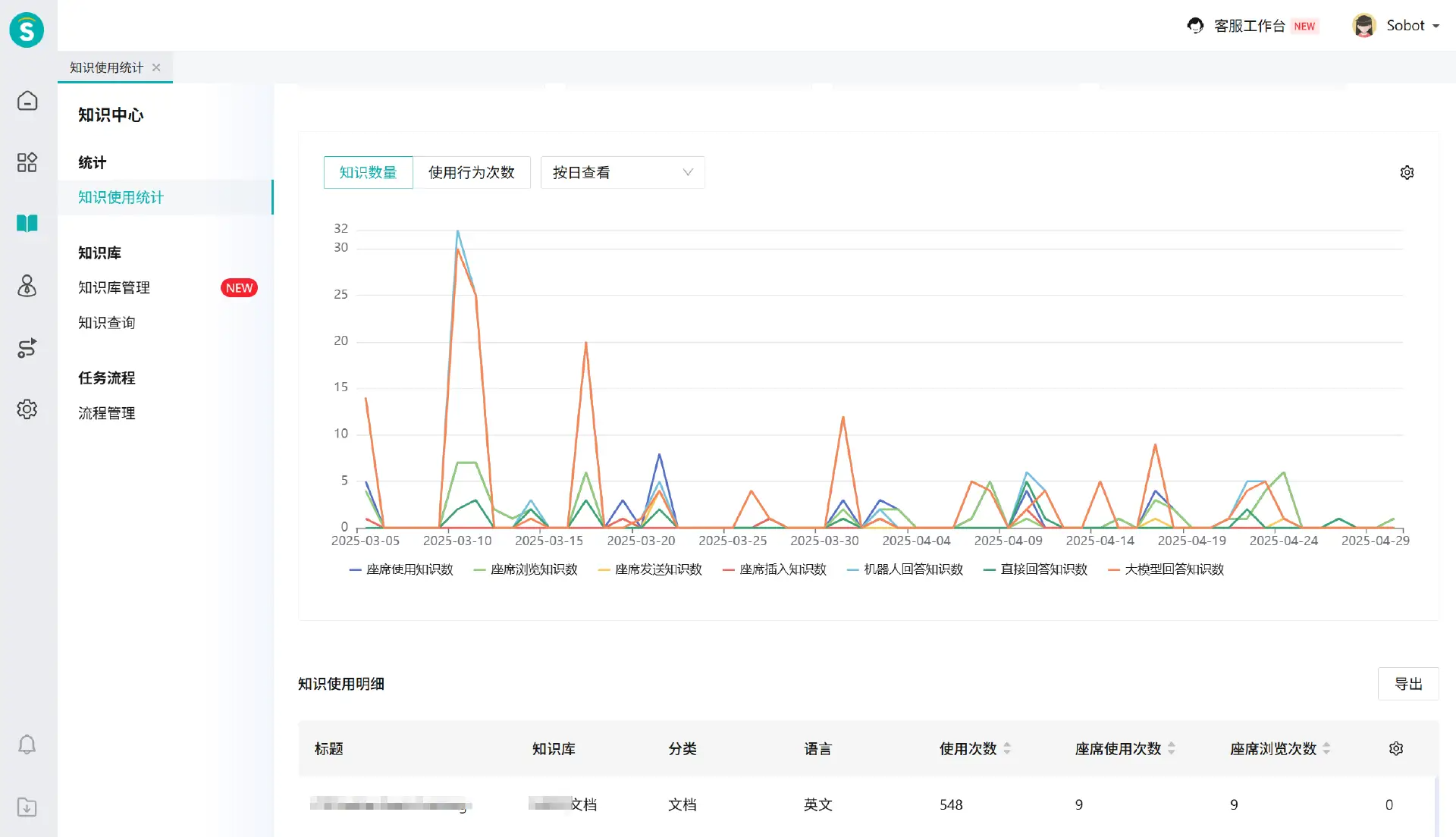Toggle 座席浏览知识数 legend series
The image size is (1456, 837).
point(526,569)
